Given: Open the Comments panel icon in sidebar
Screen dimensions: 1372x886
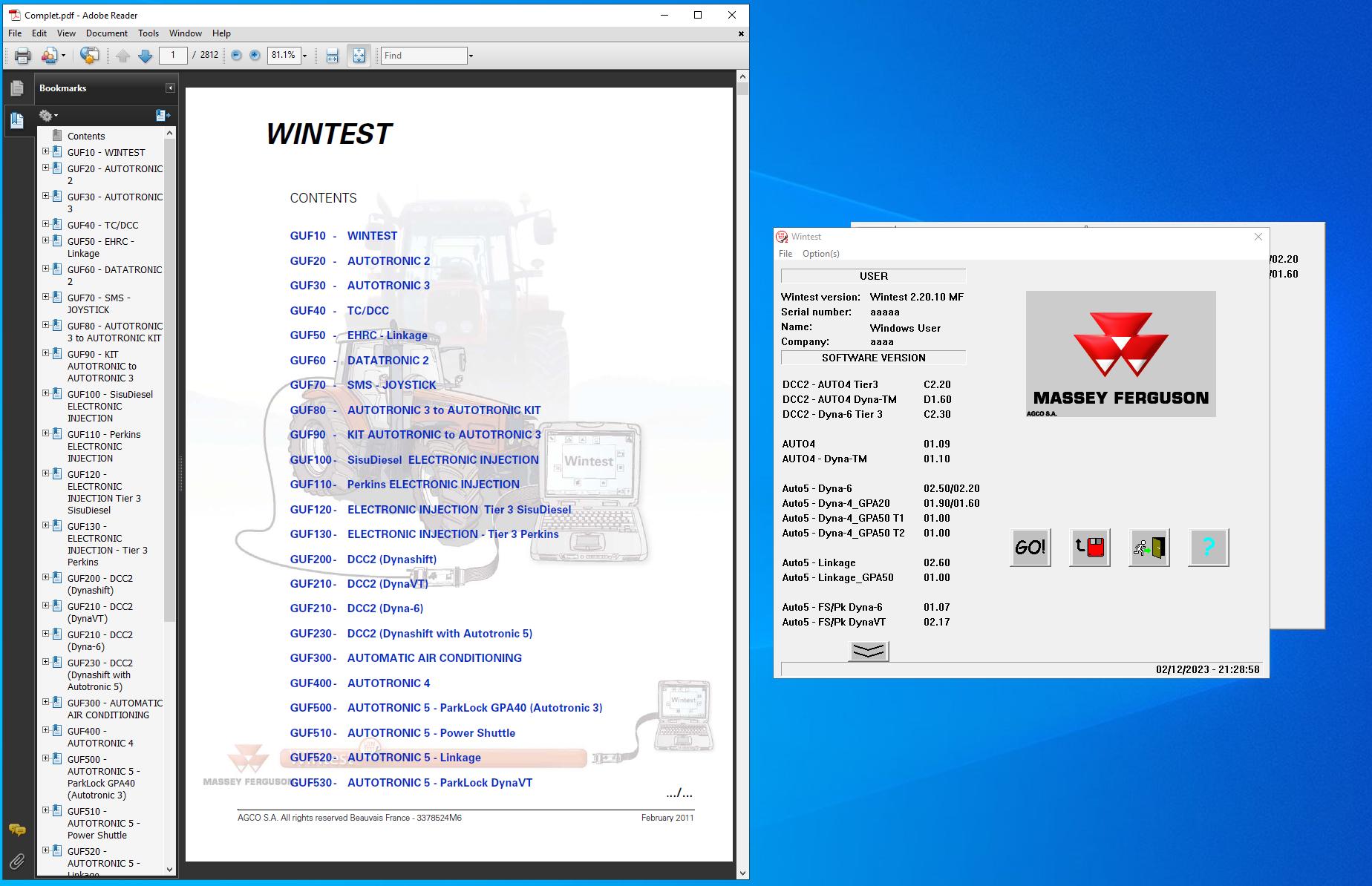Looking at the screenshot, I should pos(17,830).
